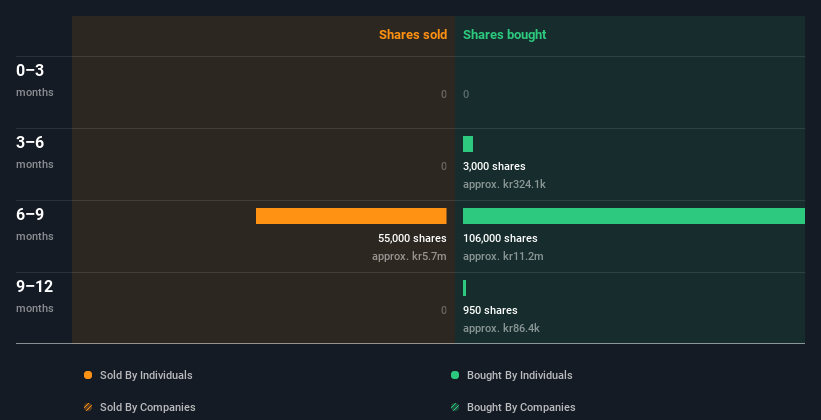Toggle the Bought By Companies legend label

[521, 407]
